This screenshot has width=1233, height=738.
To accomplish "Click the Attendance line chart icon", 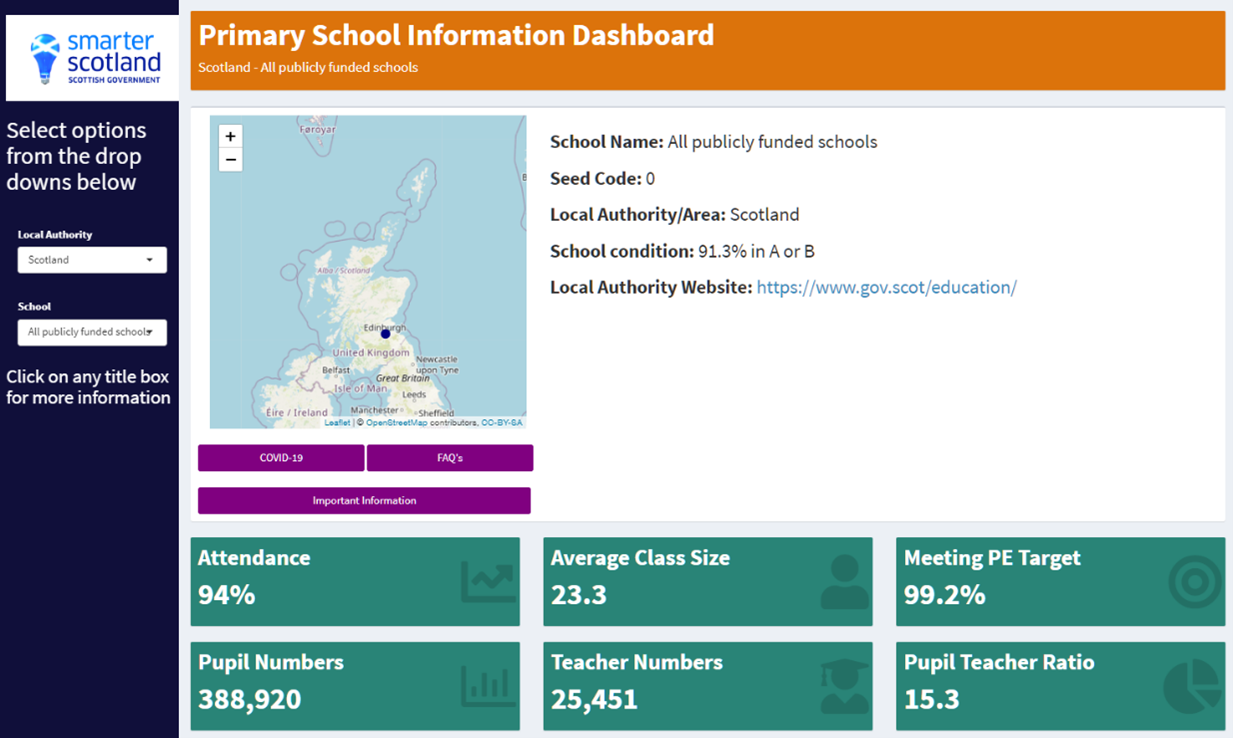I will click(x=487, y=582).
